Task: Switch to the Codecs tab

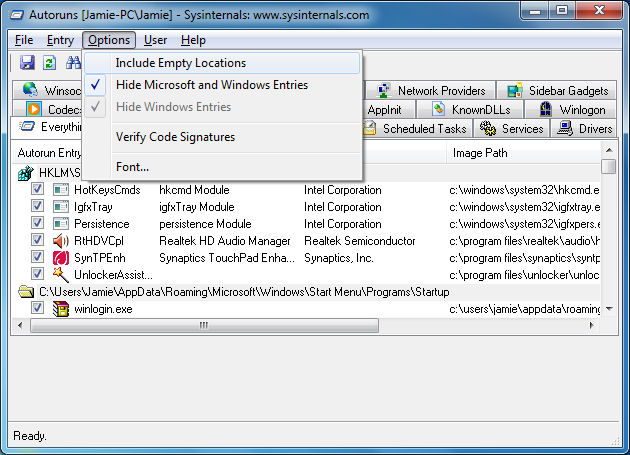Action: click(47, 109)
